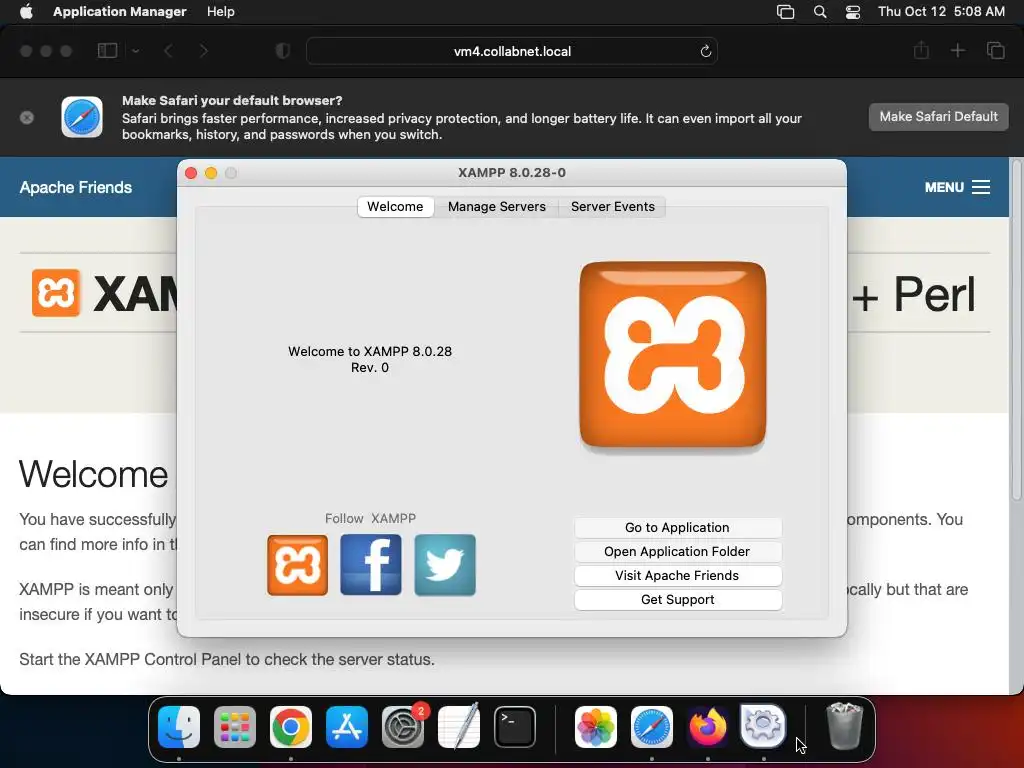The image size is (1024, 768).
Task: Open Safari from the Dock
Action: 652,727
